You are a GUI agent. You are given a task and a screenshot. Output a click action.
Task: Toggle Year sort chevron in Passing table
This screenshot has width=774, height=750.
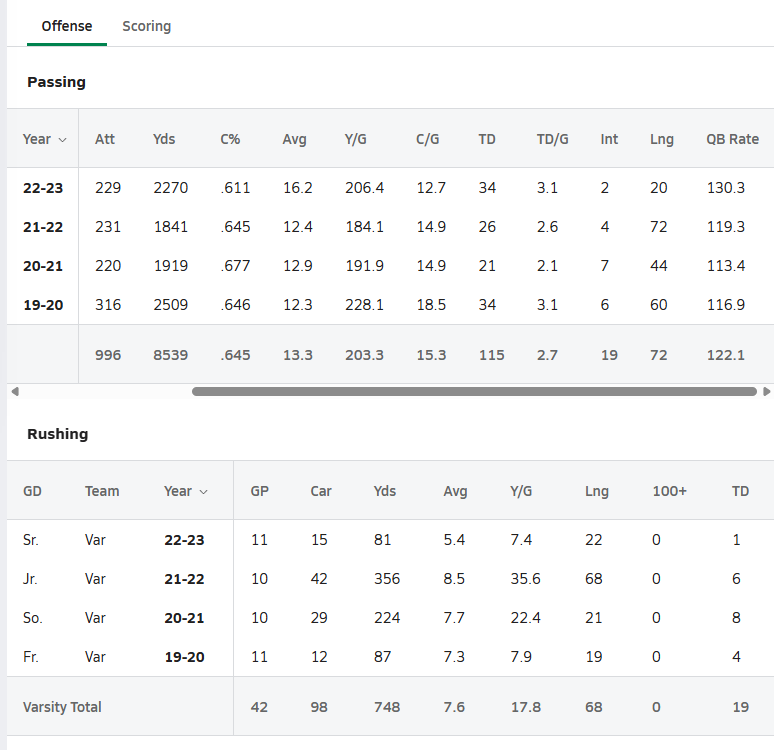tap(63, 140)
